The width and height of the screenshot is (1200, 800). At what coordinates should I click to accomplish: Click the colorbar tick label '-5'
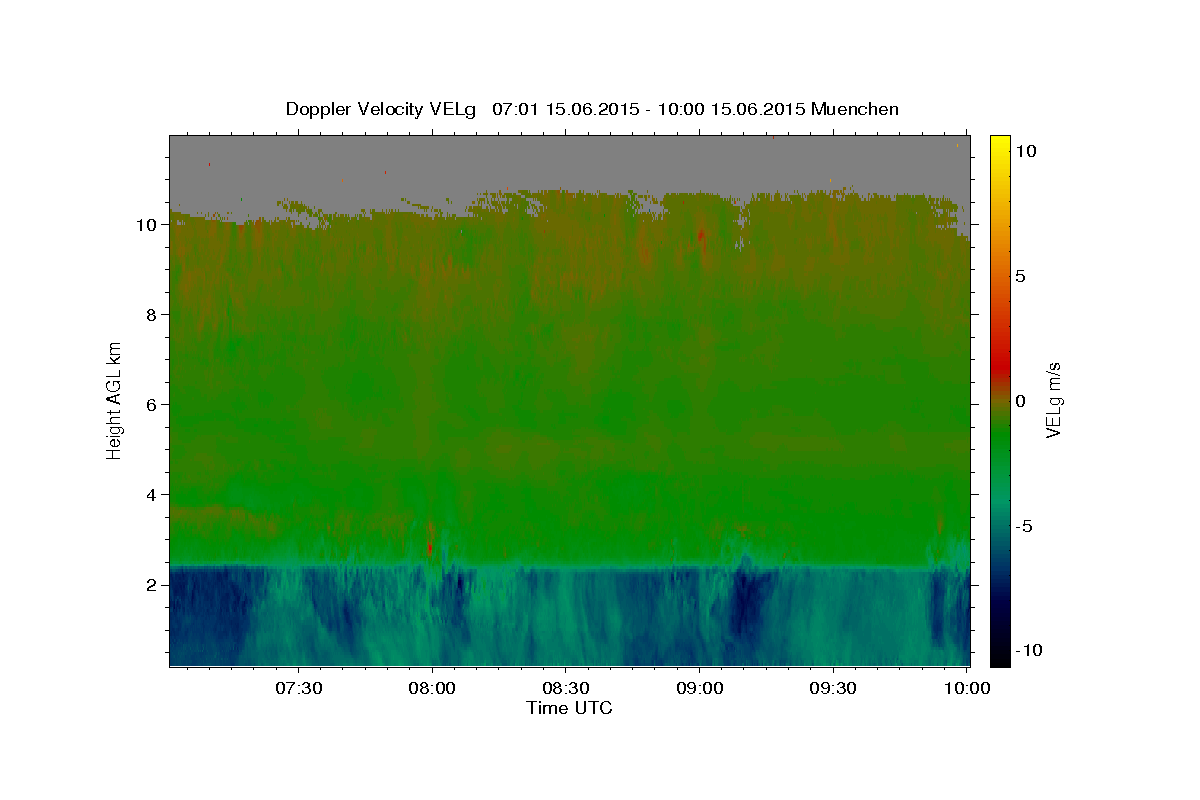tap(1022, 526)
